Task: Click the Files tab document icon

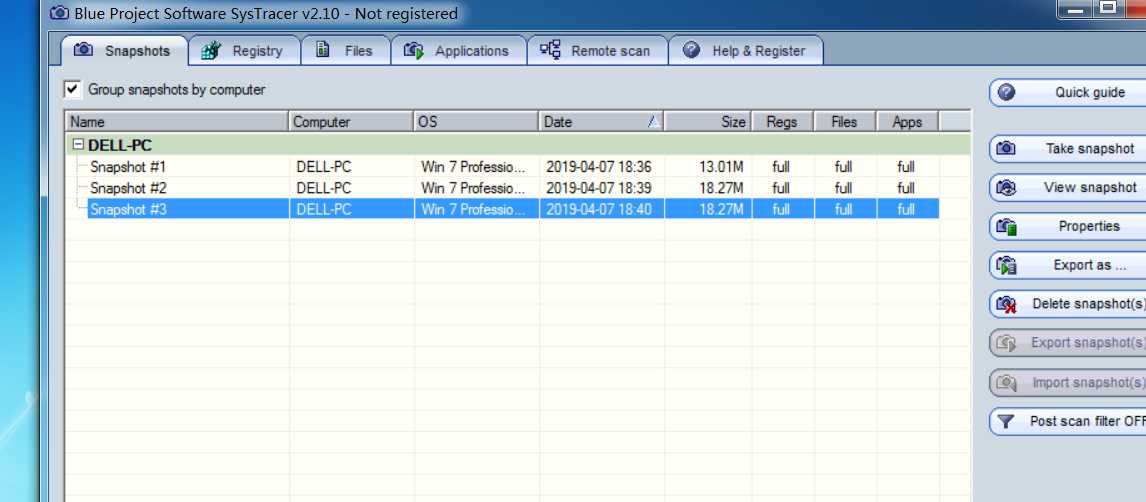Action: click(x=322, y=50)
